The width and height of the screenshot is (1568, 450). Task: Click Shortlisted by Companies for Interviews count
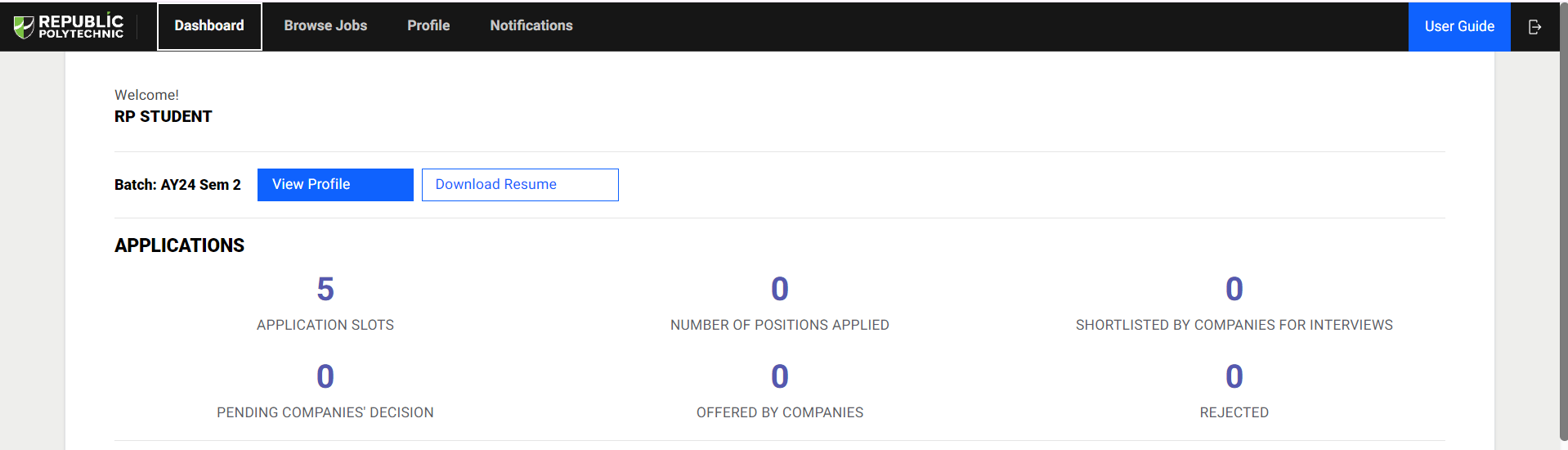tap(1234, 289)
